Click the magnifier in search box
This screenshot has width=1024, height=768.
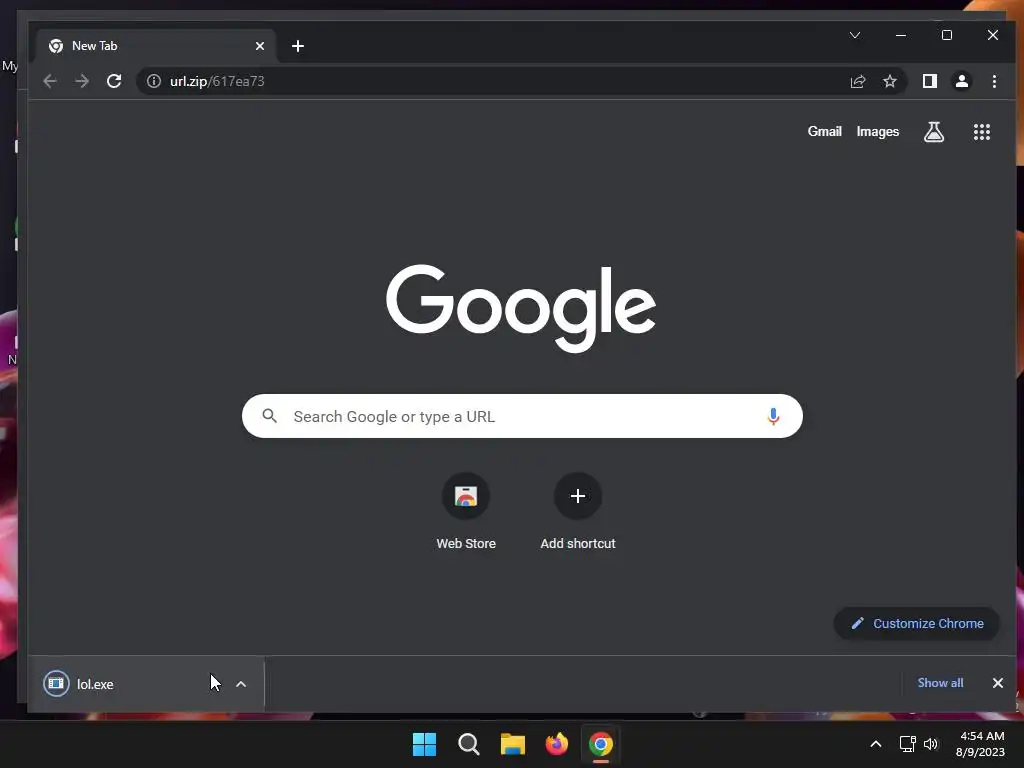click(x=270, y=416)
